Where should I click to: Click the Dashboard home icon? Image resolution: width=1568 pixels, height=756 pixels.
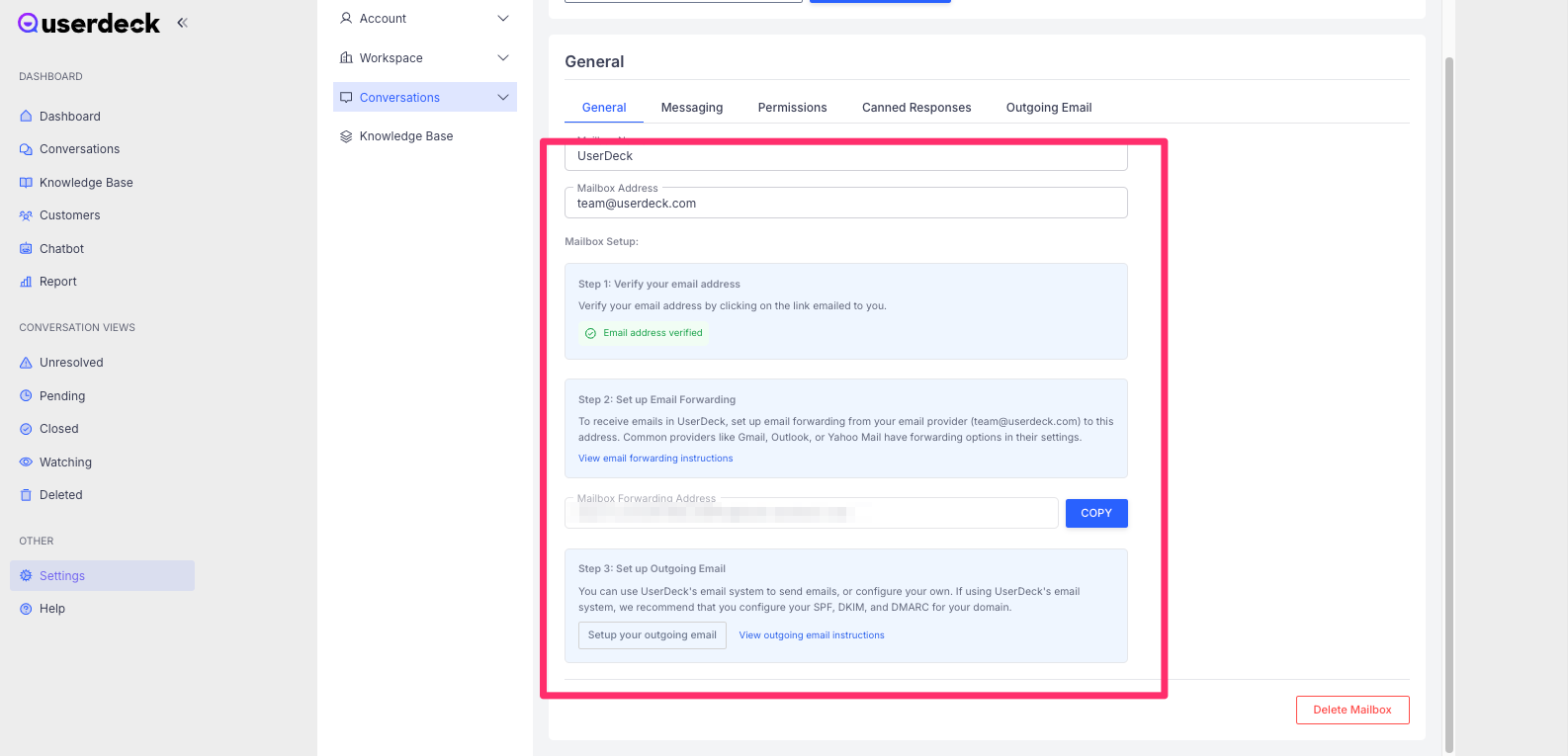tap(26, 116)
